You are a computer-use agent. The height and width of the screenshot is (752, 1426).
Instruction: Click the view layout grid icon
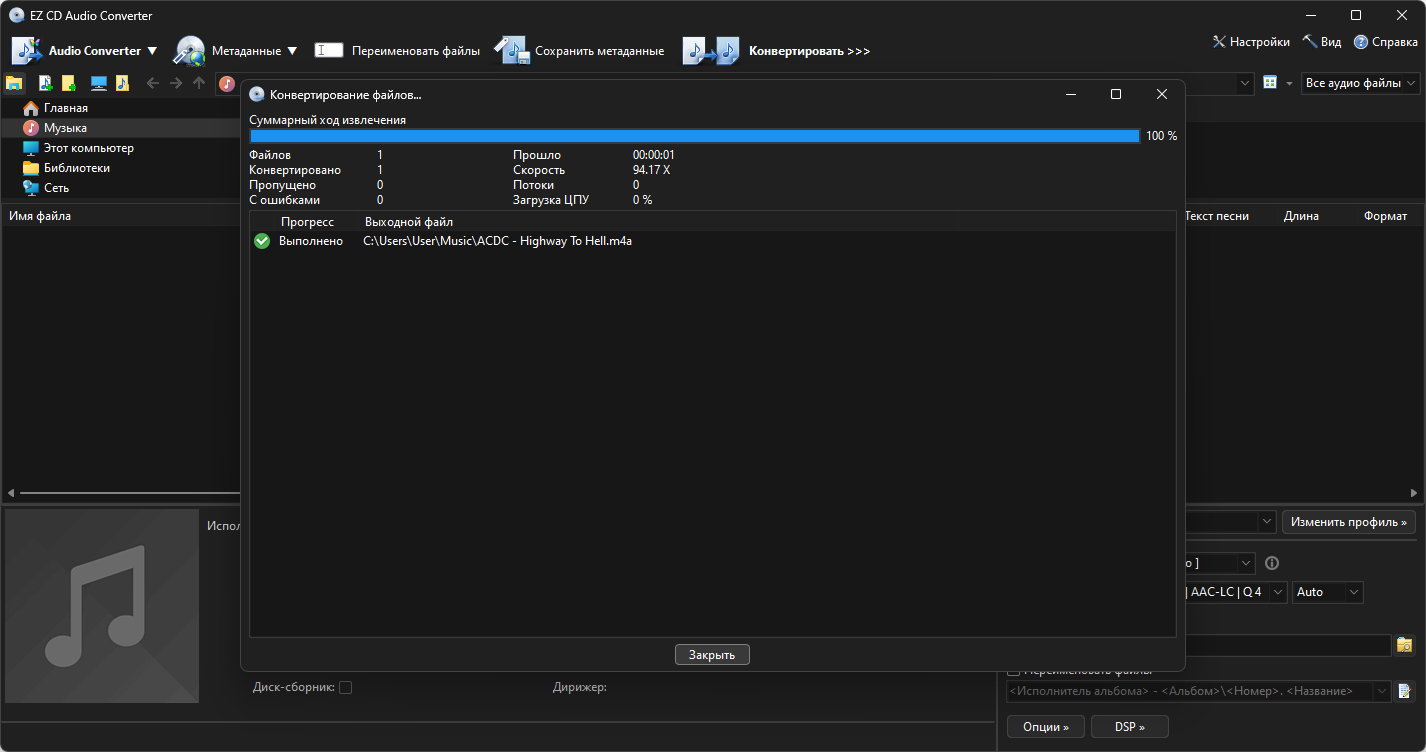tap(1270, 83)
